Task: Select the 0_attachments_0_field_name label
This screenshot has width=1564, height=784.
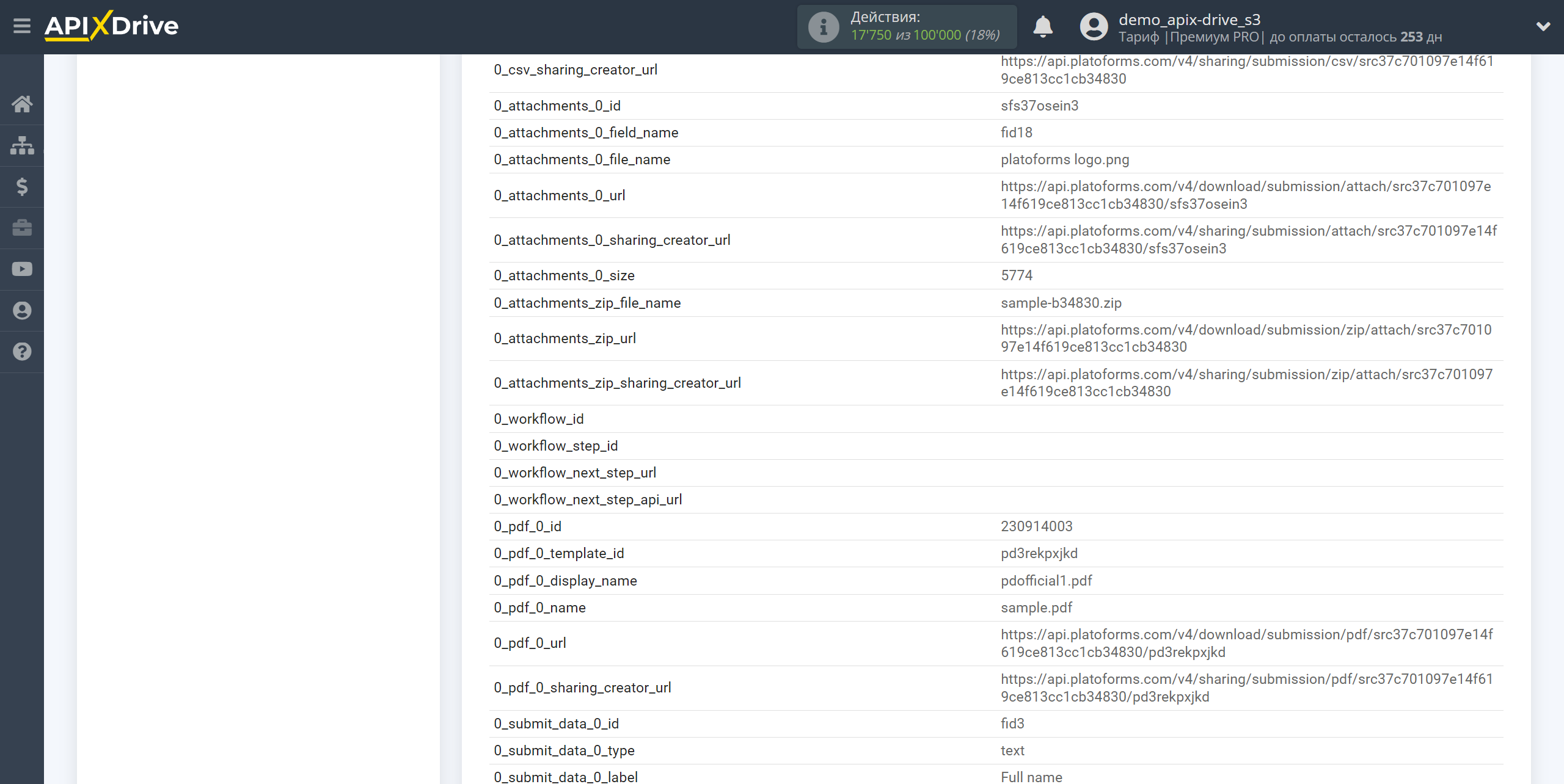Action: point(586,132)
